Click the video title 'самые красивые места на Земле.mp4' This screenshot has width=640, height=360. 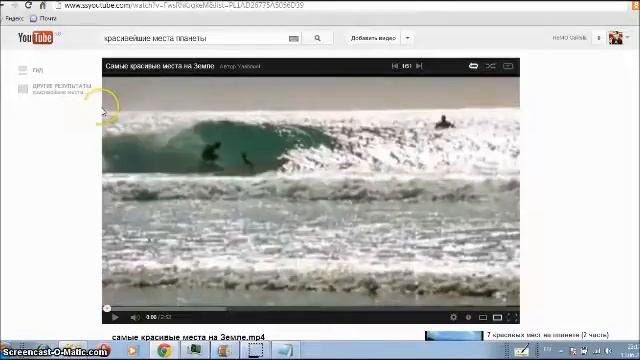[188, 337]
